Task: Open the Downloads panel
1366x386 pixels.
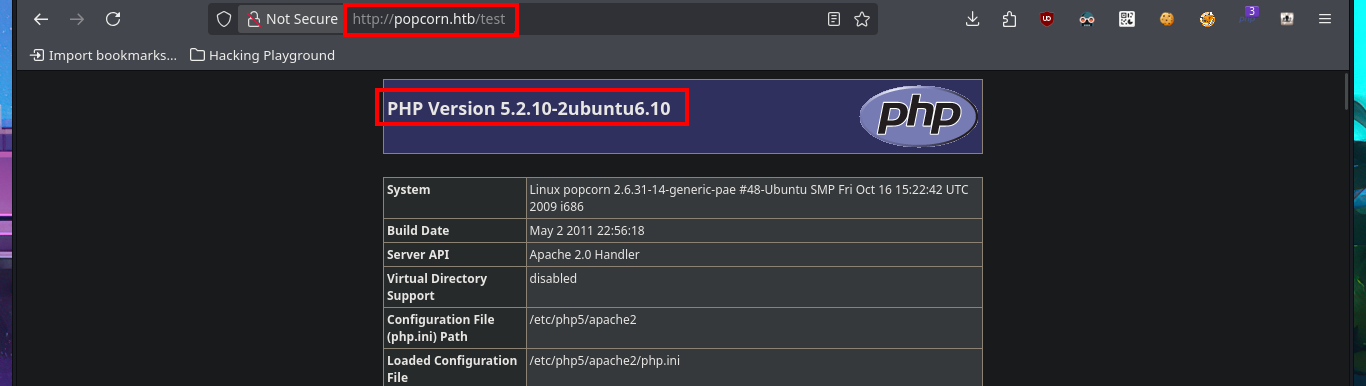Action: tap(972, 19)
